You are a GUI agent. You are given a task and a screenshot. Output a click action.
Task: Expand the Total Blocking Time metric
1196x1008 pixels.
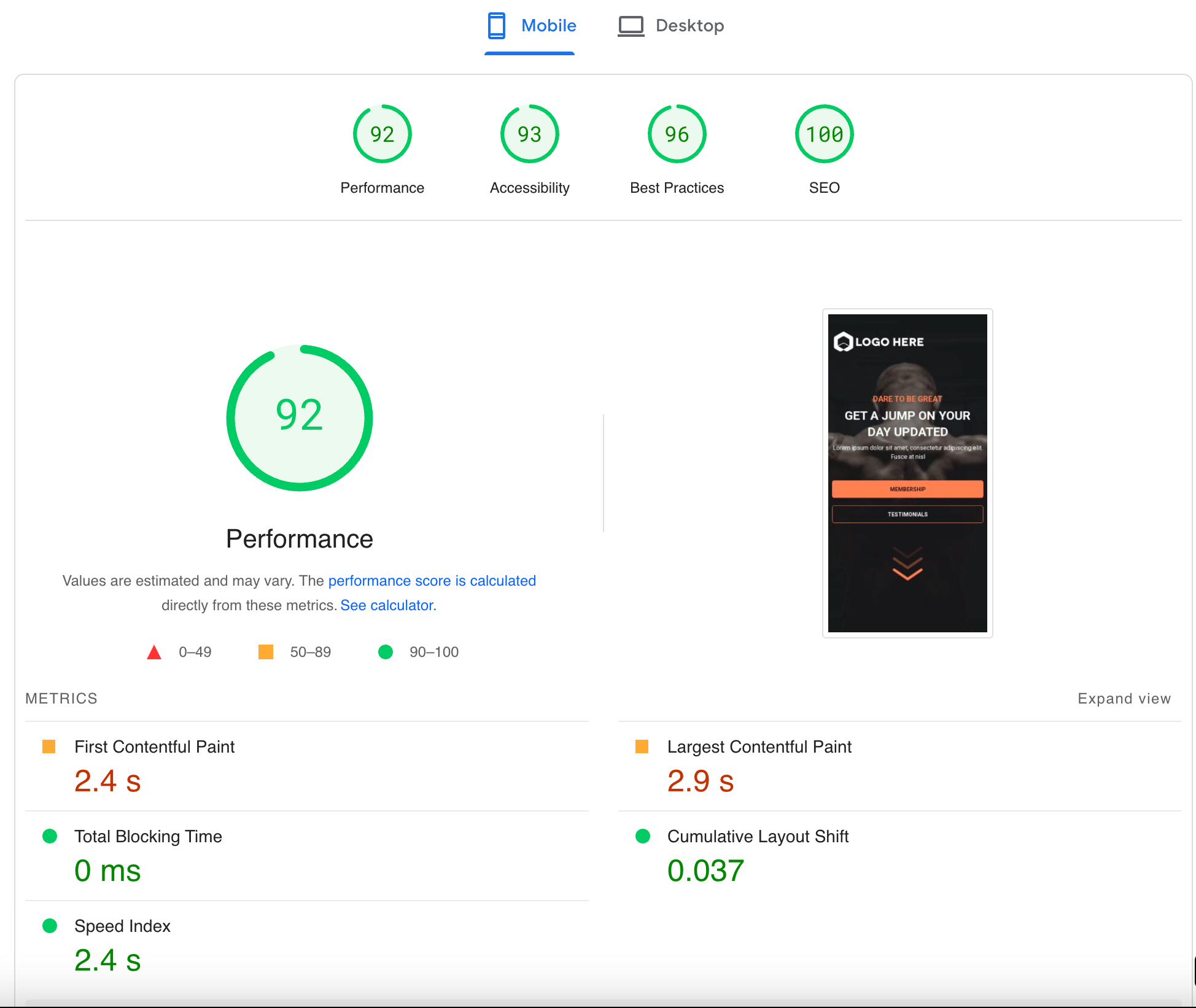click(x=148, y=837)
